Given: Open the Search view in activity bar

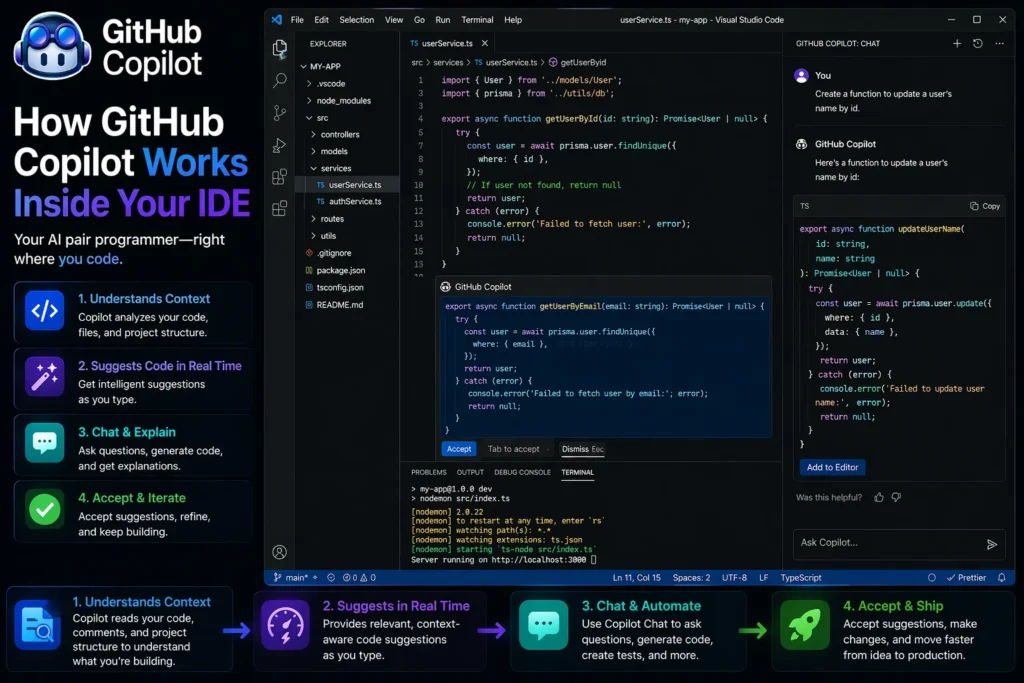Looking at the screenshot, I should click(x=280, y=80).
